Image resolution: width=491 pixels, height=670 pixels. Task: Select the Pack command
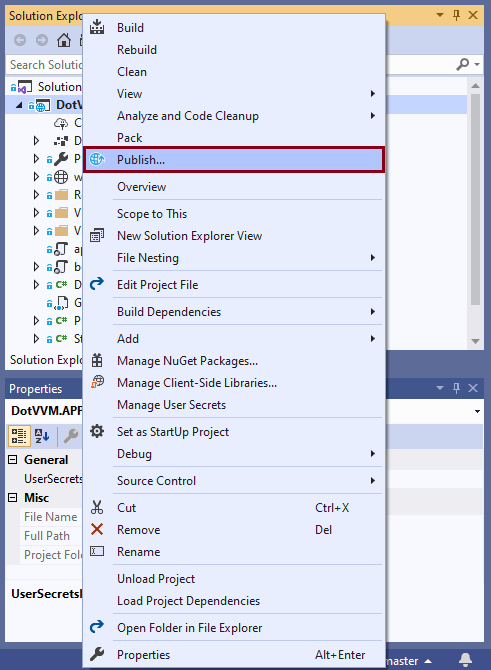(234, 138)
